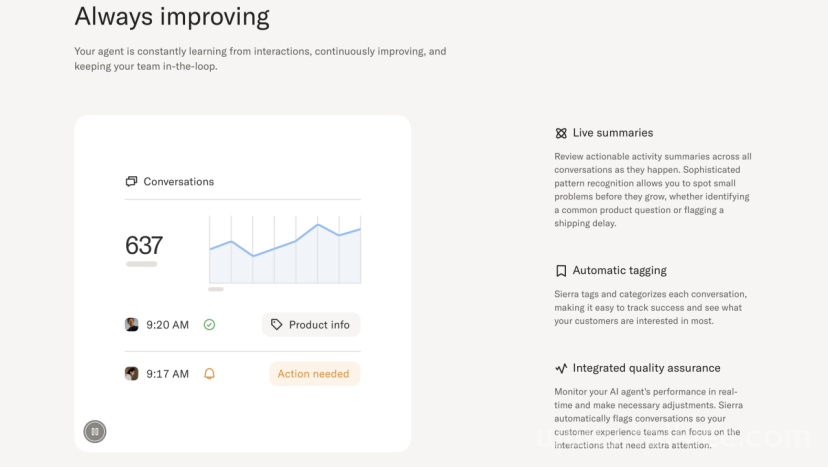The image size is (828, 467).
Task: Click the Automatic tagging bookmark icon
Action: pyautogui.click(x=561, y=271)
